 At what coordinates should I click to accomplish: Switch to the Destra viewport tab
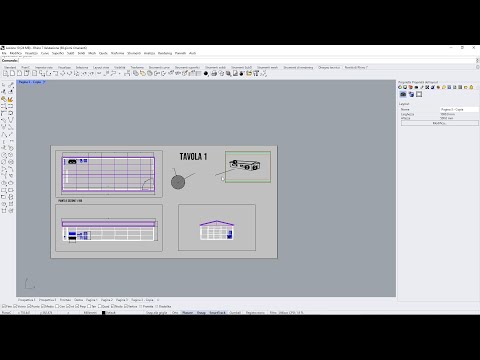(79, 300)
